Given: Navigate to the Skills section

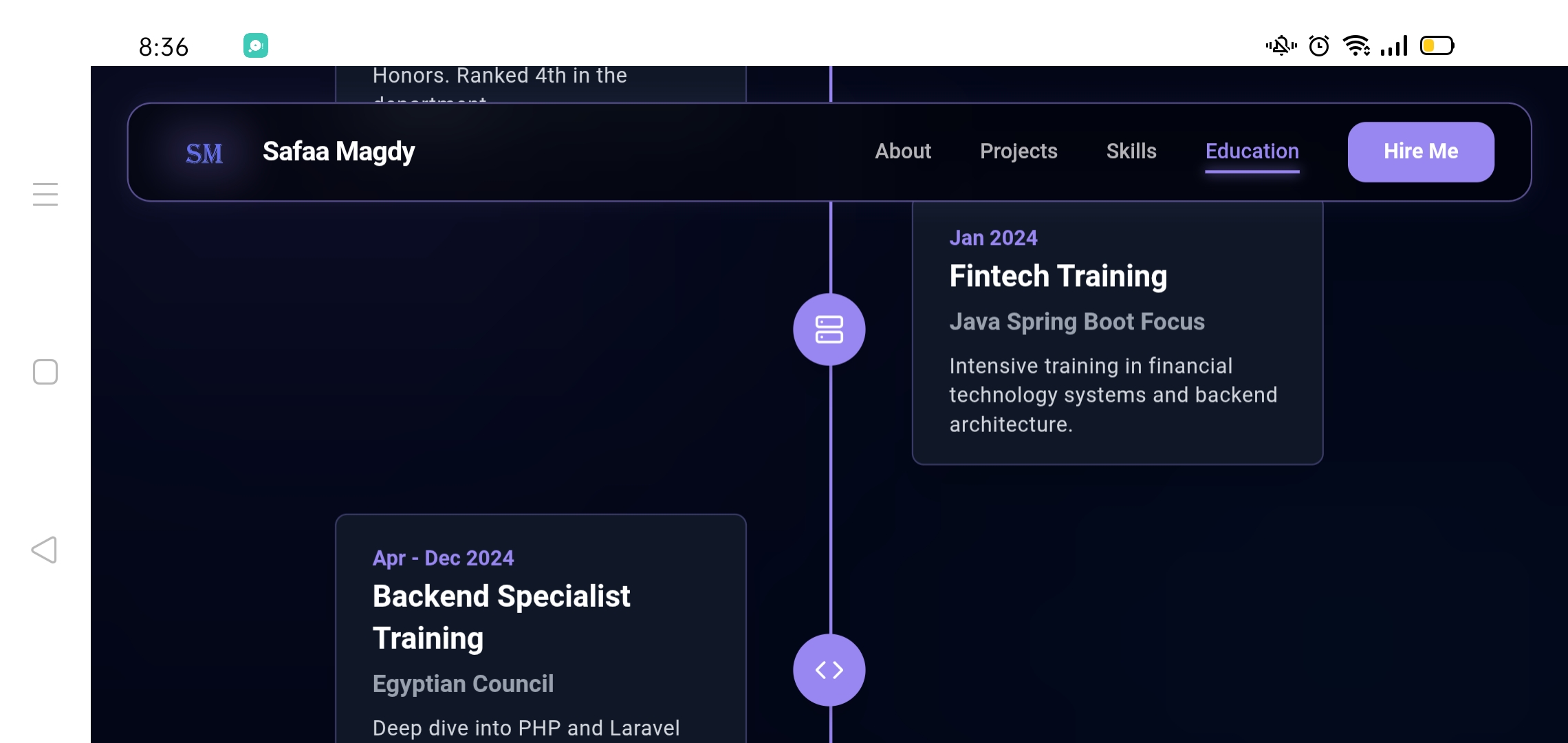Looking at the screenshot, I should click(x=1131, y=151).
